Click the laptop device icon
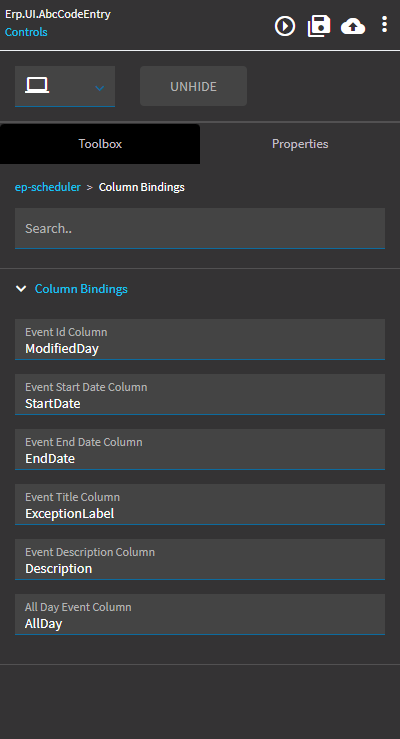Screen dimensions: 400x739 click(x=37, y=85)
